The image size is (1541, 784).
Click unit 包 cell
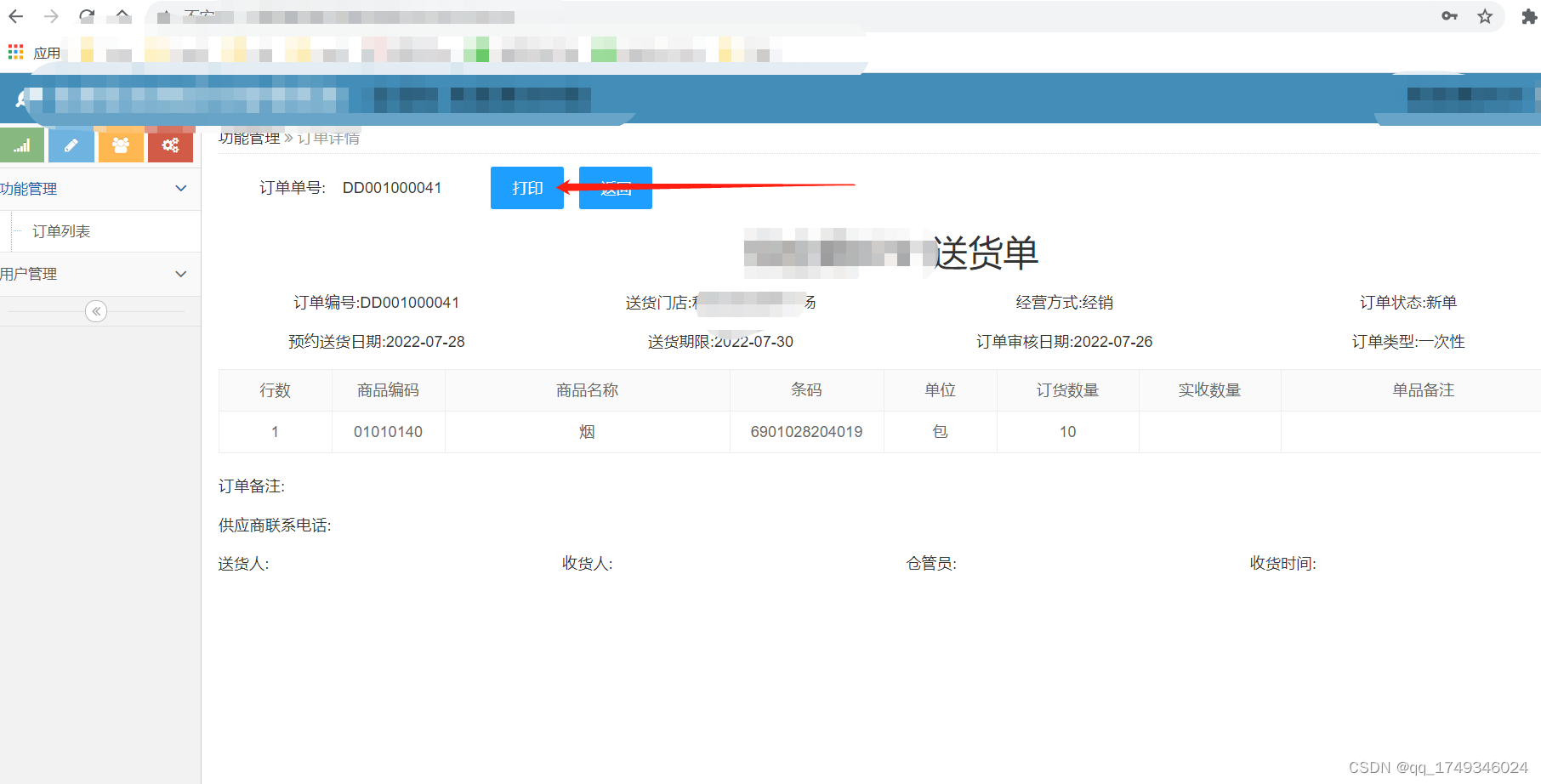pyautogui.click(x=940, y=432)
